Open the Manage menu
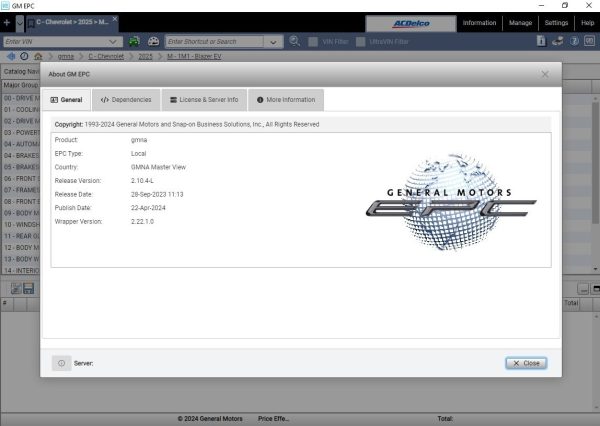The width and height of the screenshot is (600, 426). point(520,23)
